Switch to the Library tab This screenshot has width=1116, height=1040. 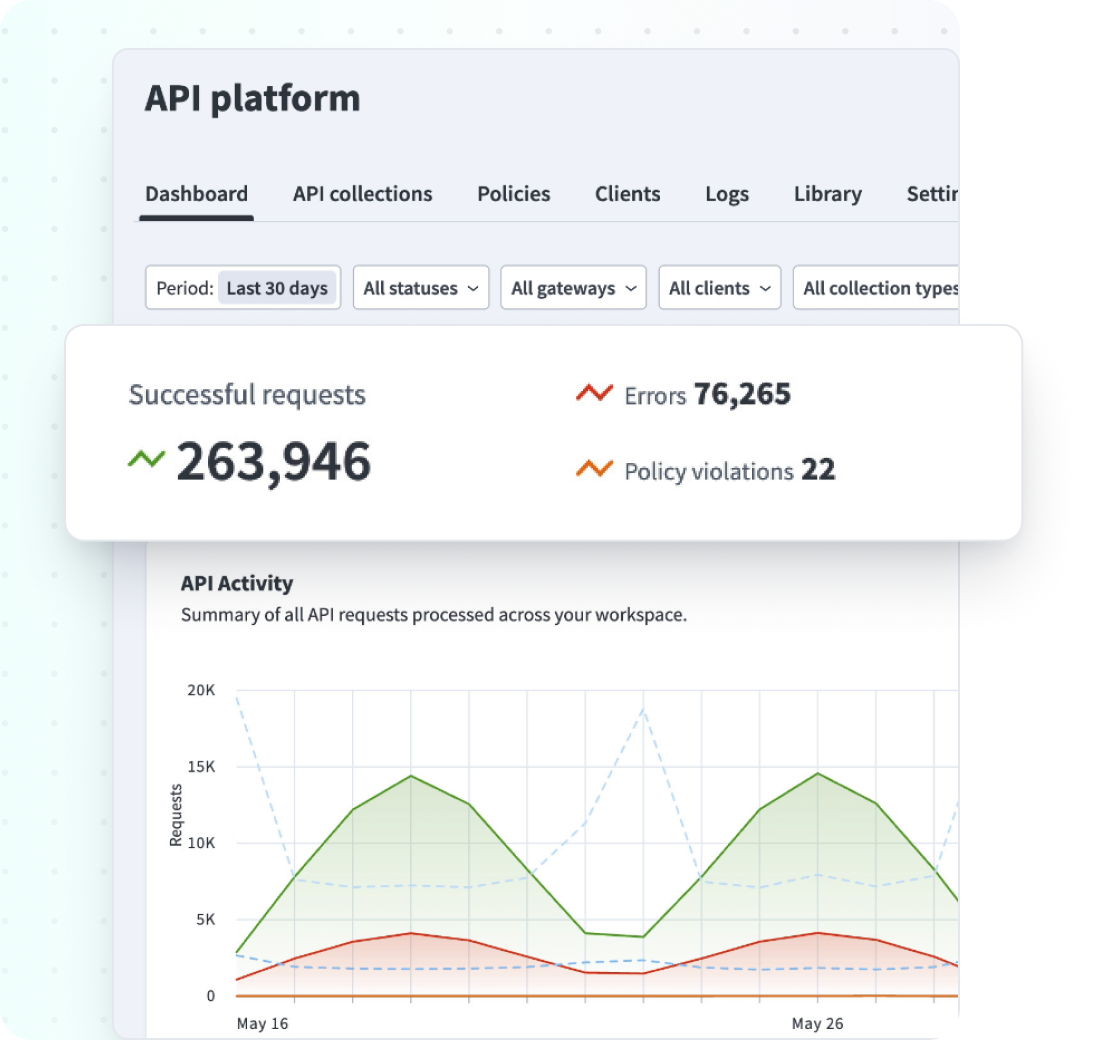(828, 194)
